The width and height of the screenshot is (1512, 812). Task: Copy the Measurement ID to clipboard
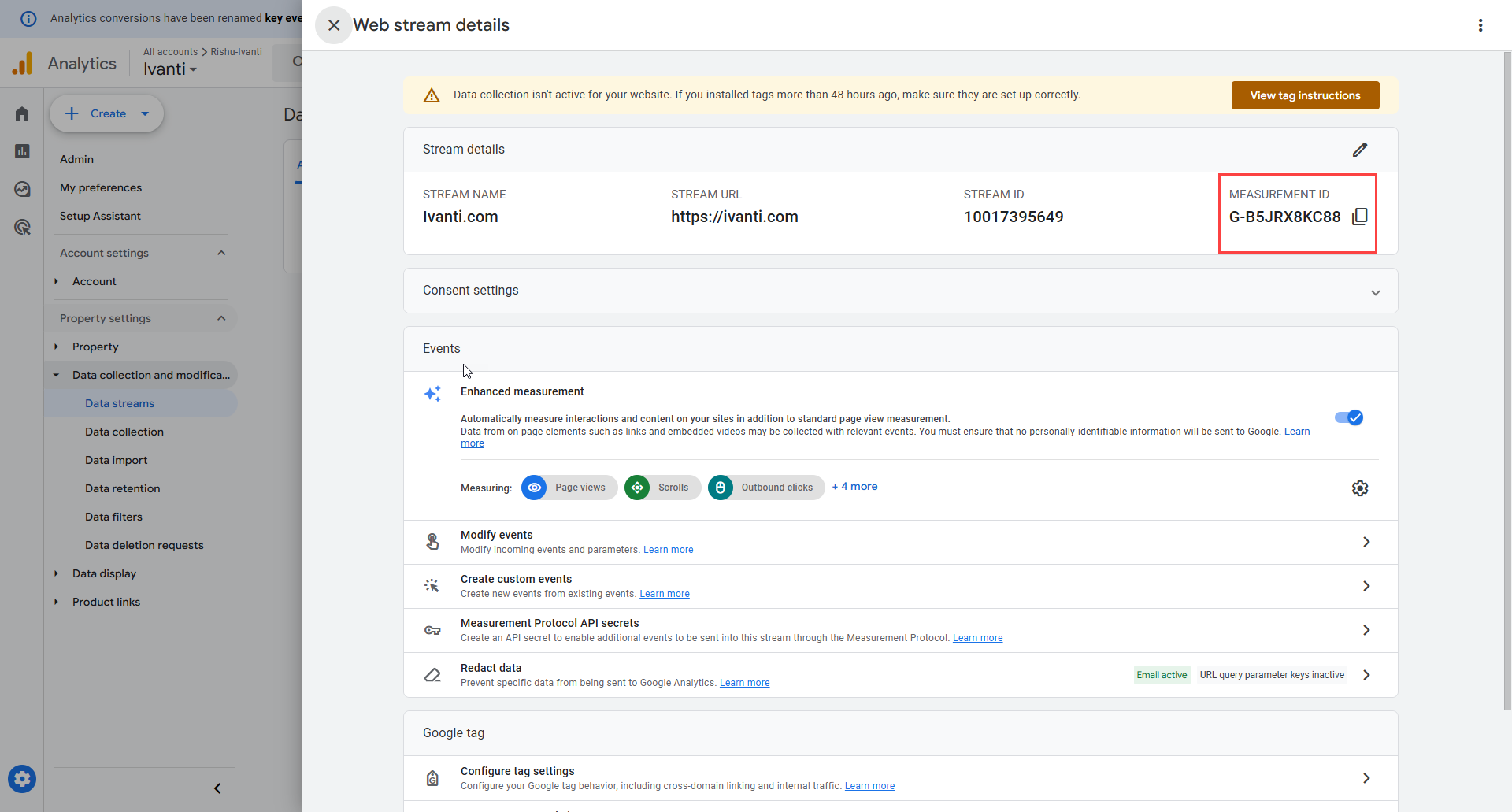coord(1359,217)
